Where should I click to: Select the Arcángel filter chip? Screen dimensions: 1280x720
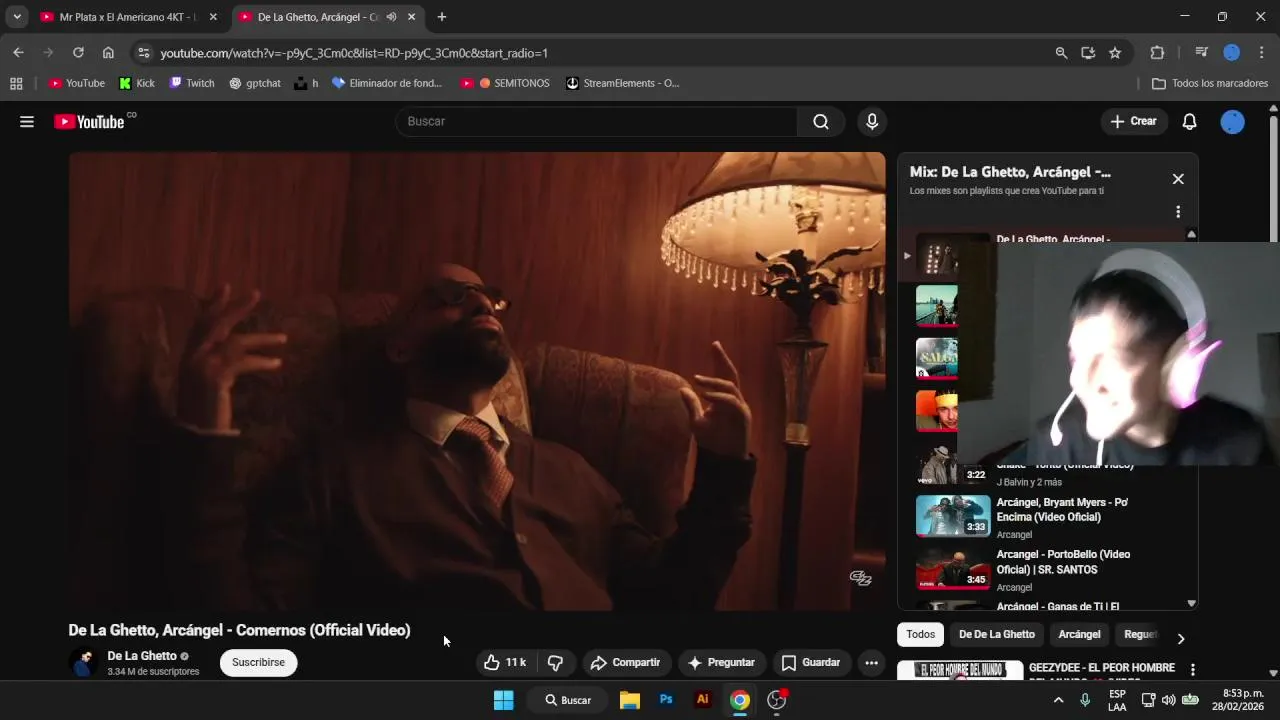[1079, 634]
